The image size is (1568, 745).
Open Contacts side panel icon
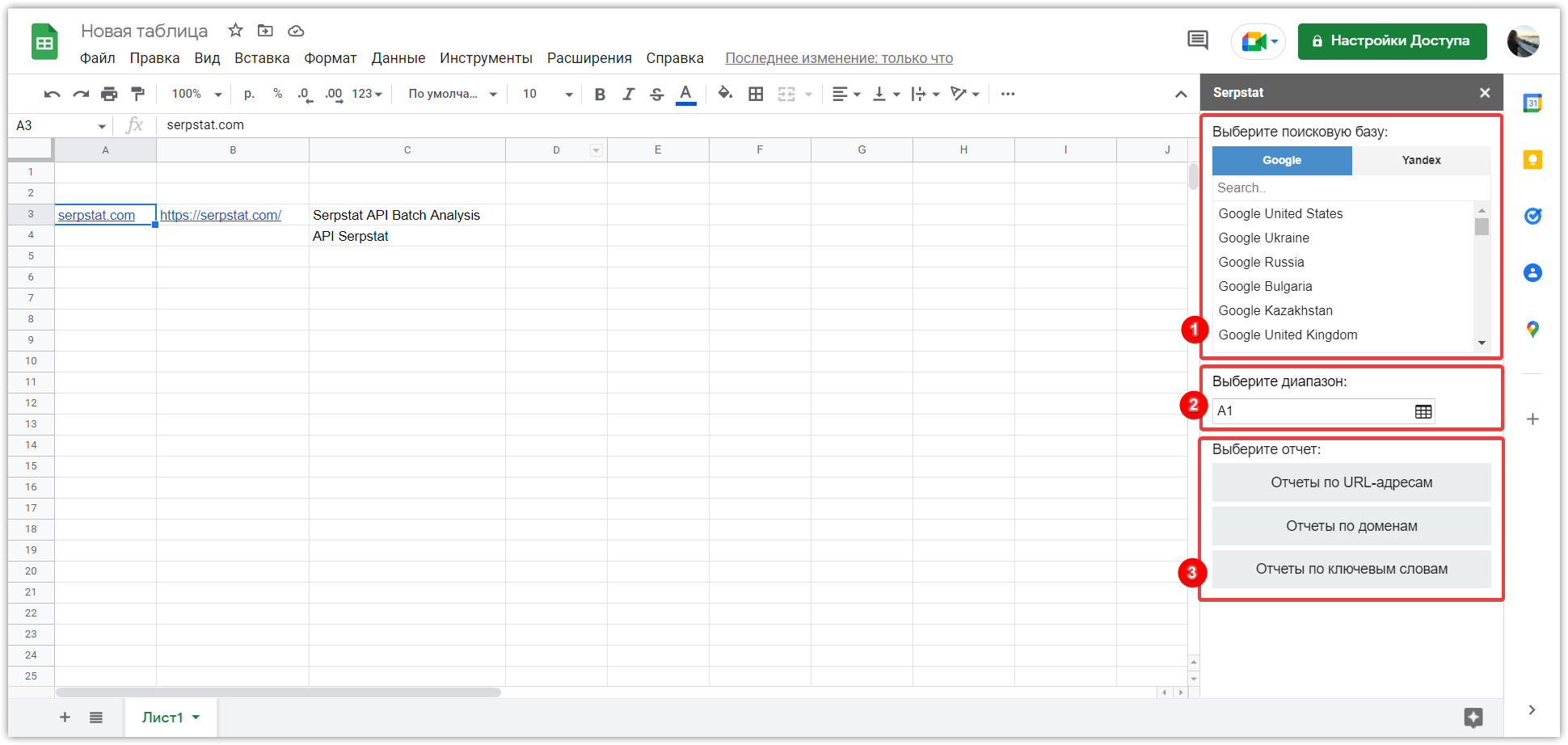[1532, 272]
